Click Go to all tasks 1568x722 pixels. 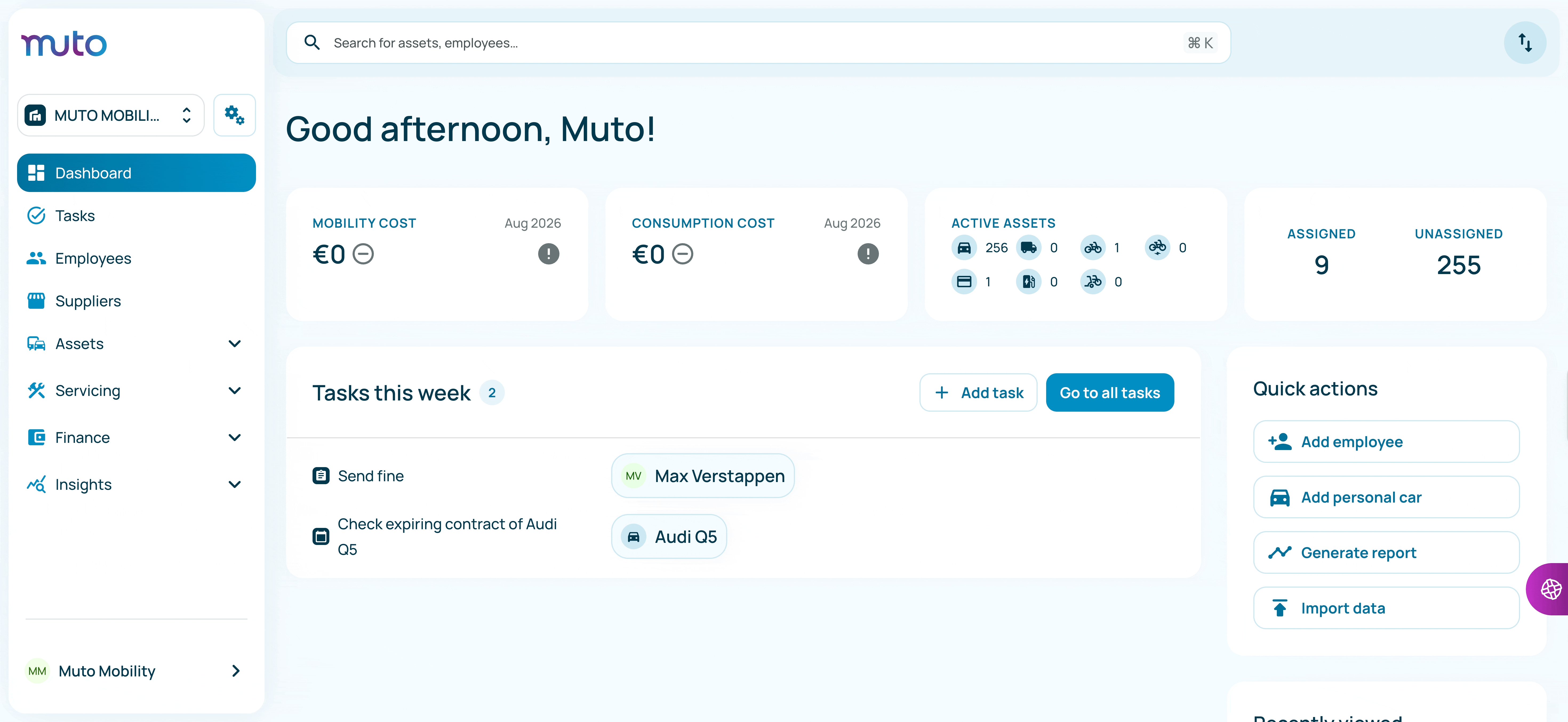(1110, 393)
